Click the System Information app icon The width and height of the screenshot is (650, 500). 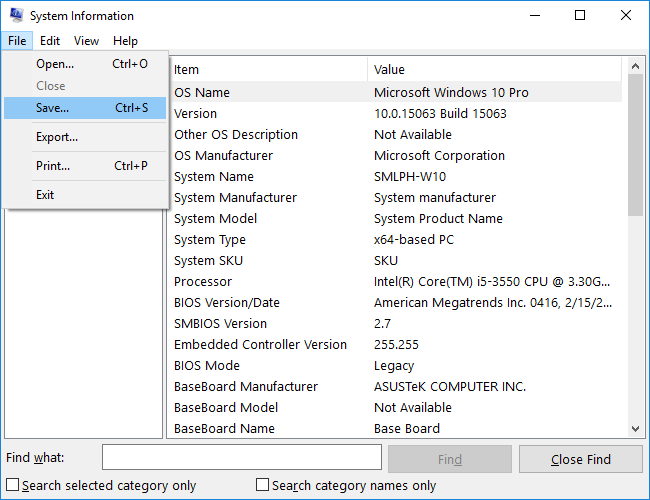[17, 15]
